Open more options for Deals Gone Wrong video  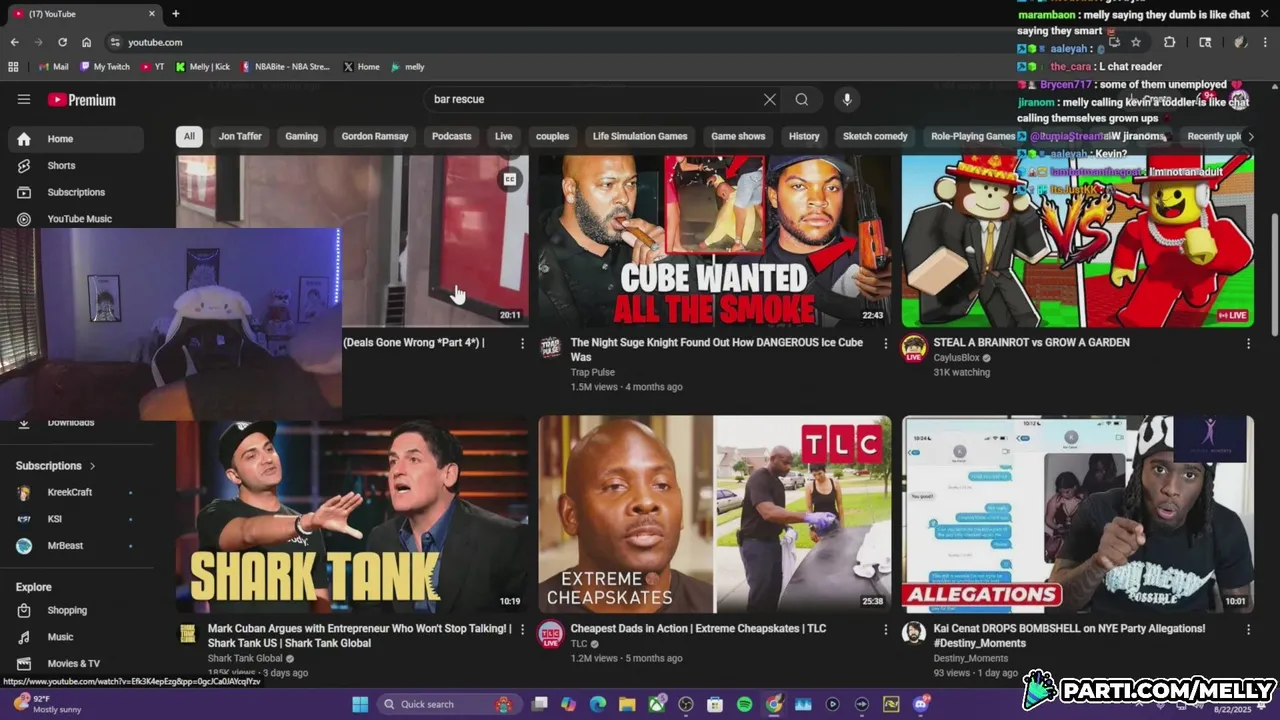click(x=522, y=343)
